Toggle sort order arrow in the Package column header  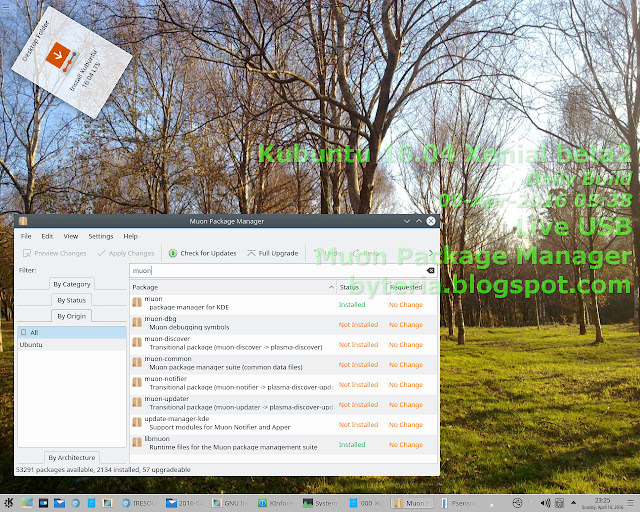click(331, 287)
